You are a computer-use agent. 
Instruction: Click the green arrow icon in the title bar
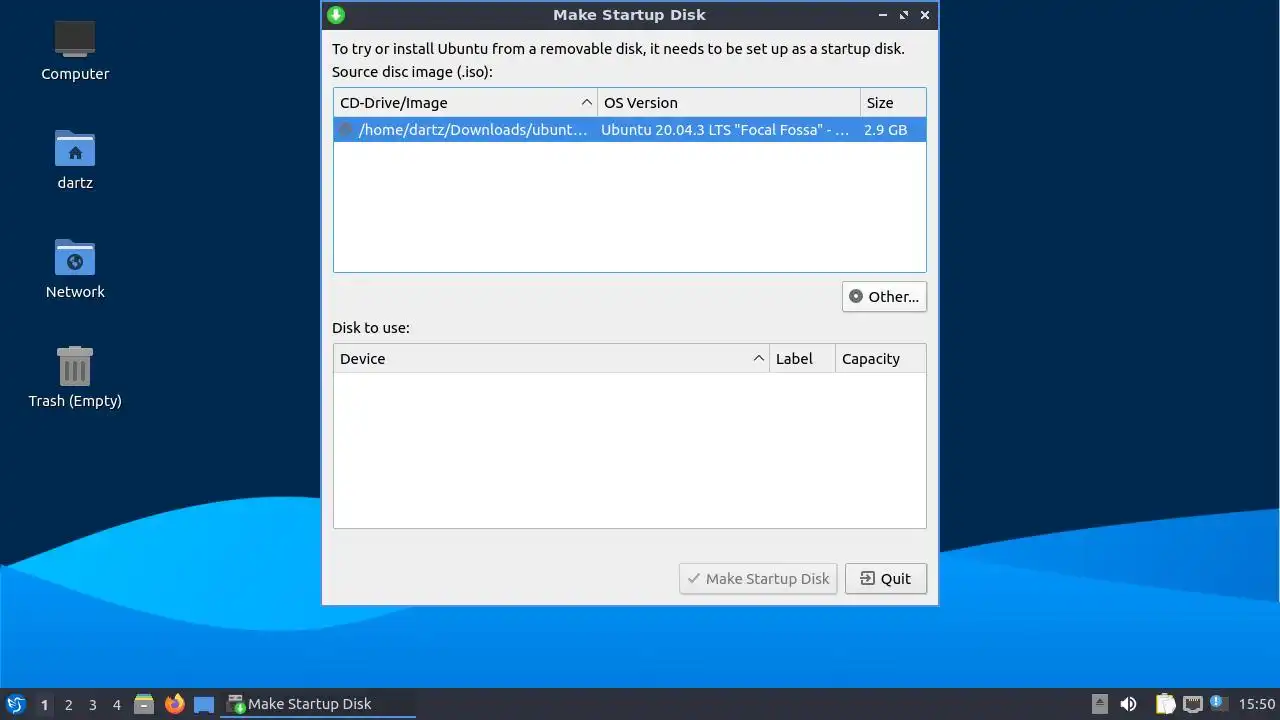336,15
